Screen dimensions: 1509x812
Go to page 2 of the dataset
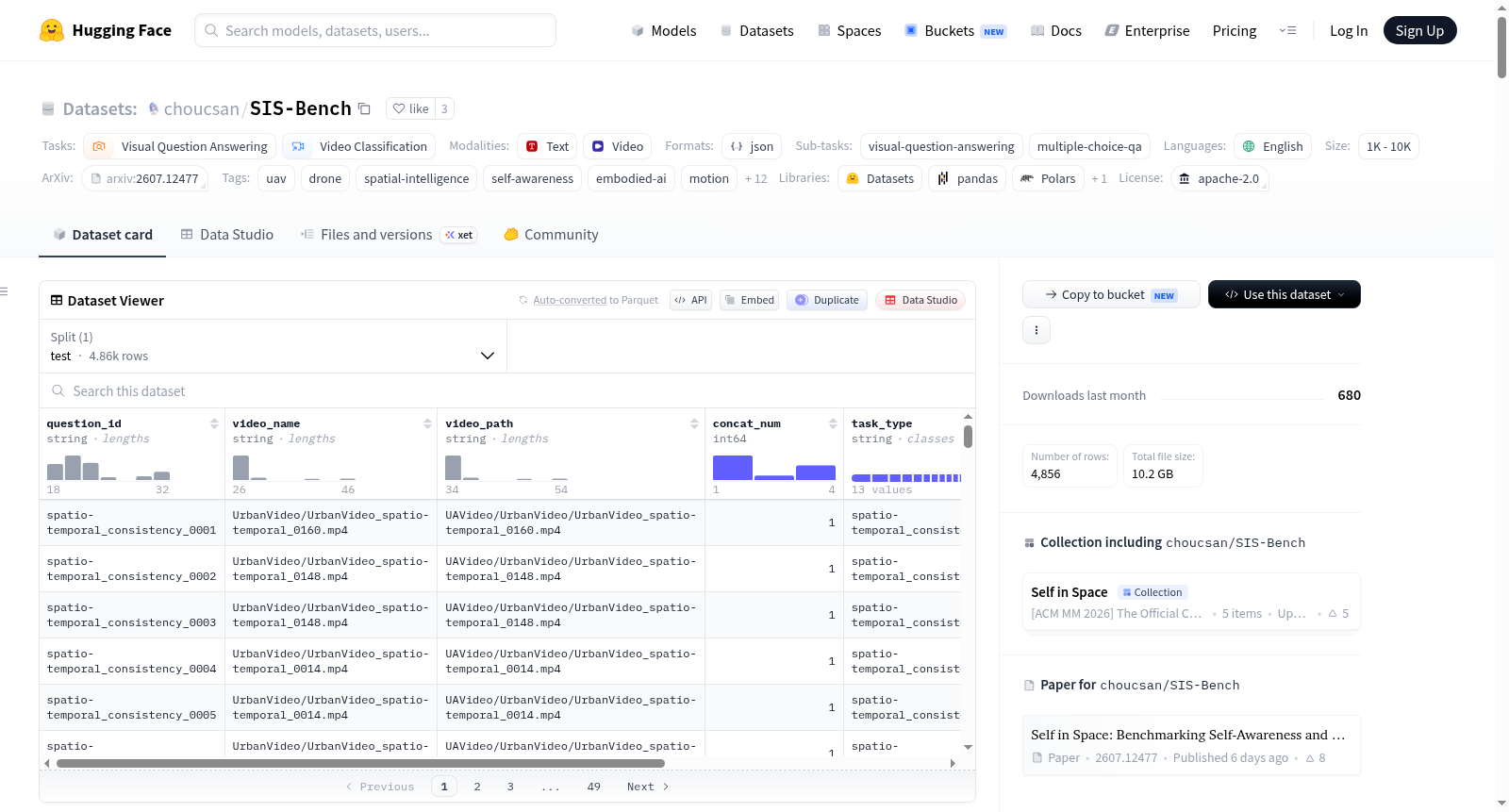pyautogui.click(x=477, y=787)
